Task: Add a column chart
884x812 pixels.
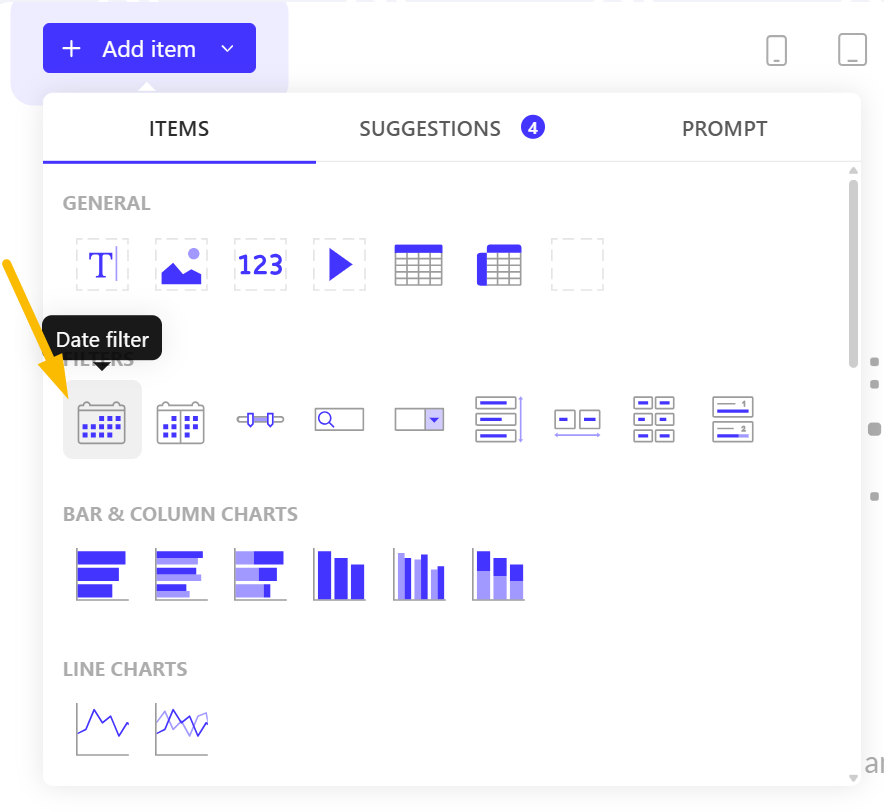Action: click(339, 575)
